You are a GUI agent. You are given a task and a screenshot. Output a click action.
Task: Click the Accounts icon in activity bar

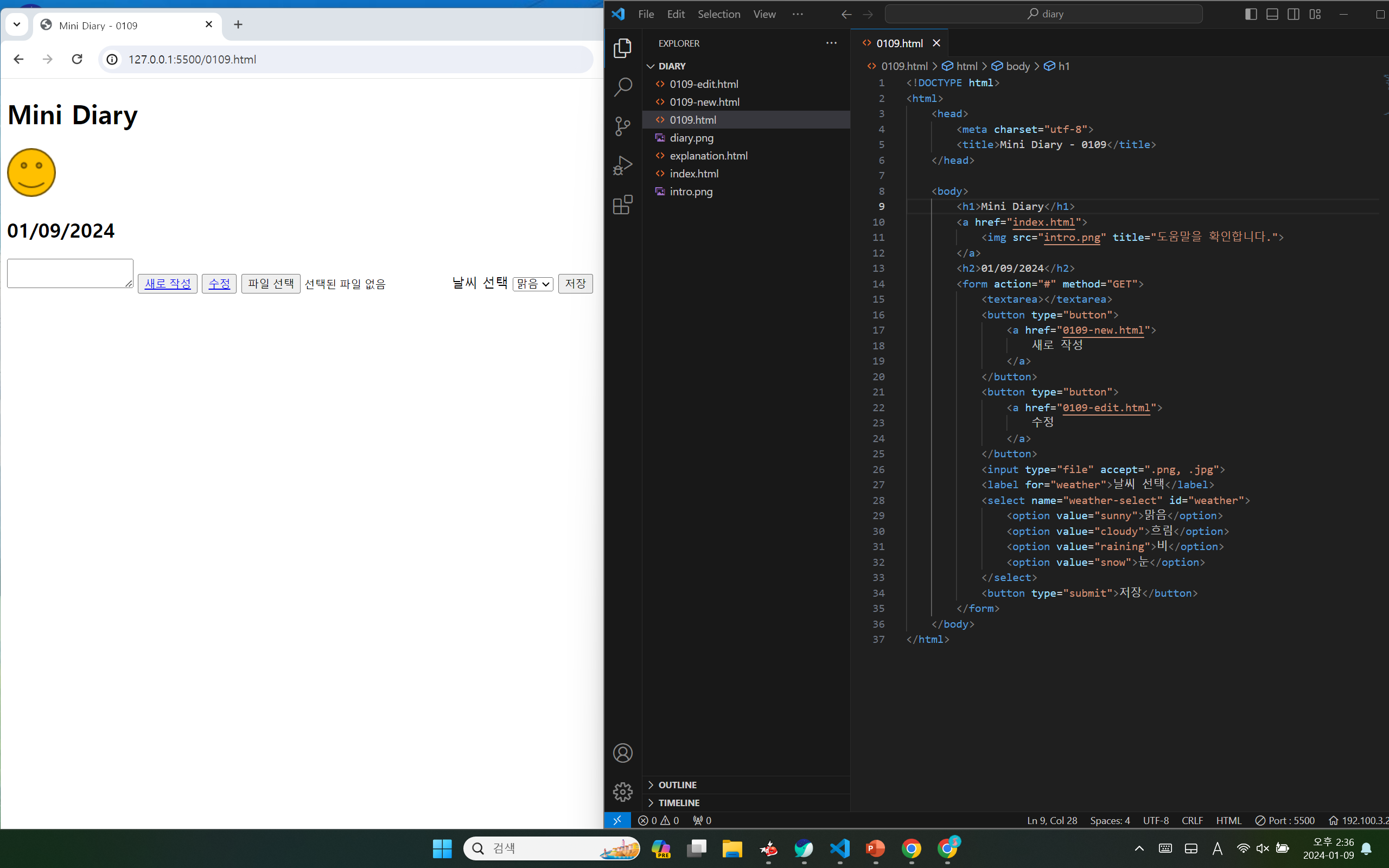pos(622,752)
